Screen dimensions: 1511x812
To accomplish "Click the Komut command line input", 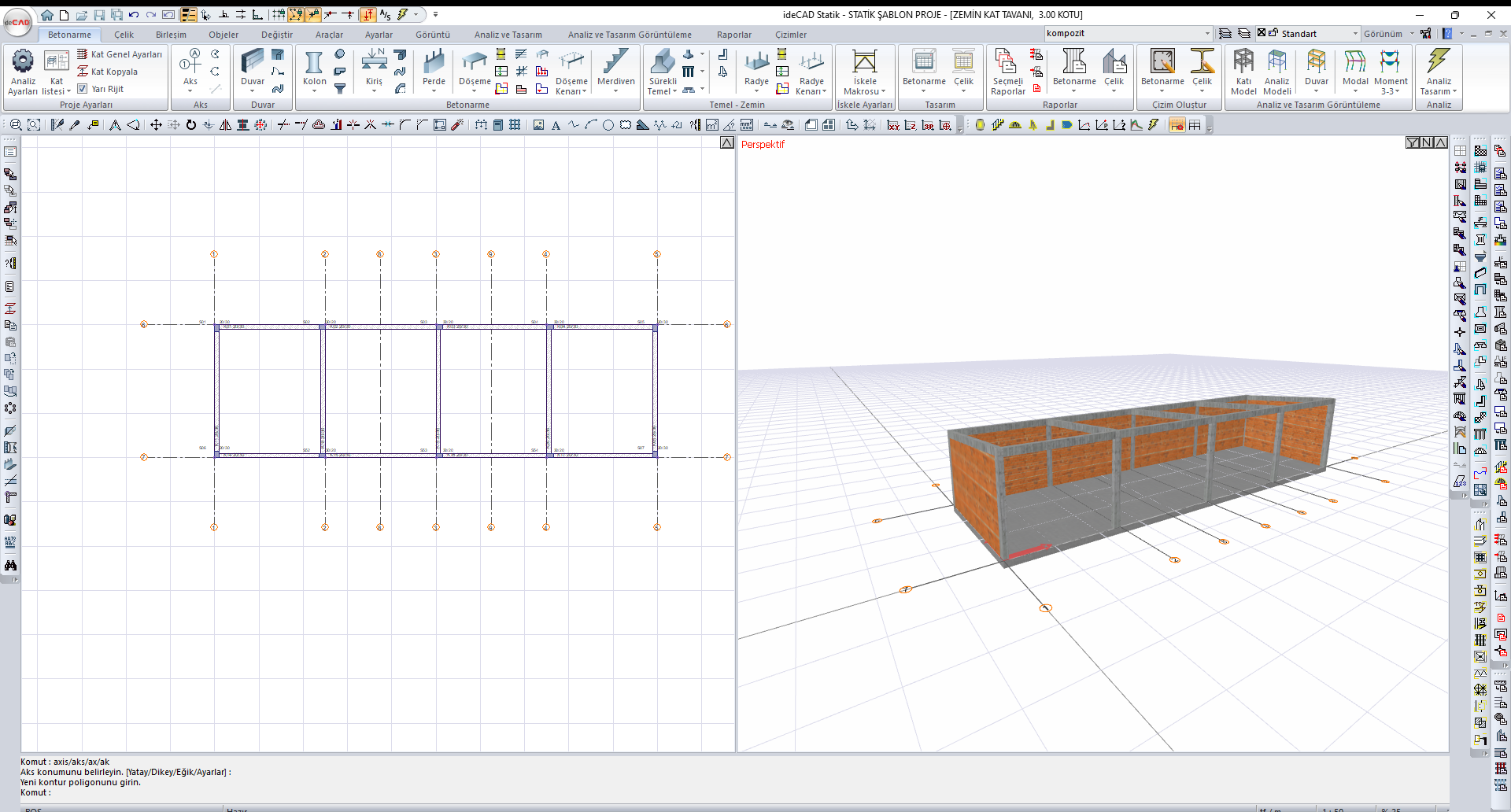I will point(732,792).
